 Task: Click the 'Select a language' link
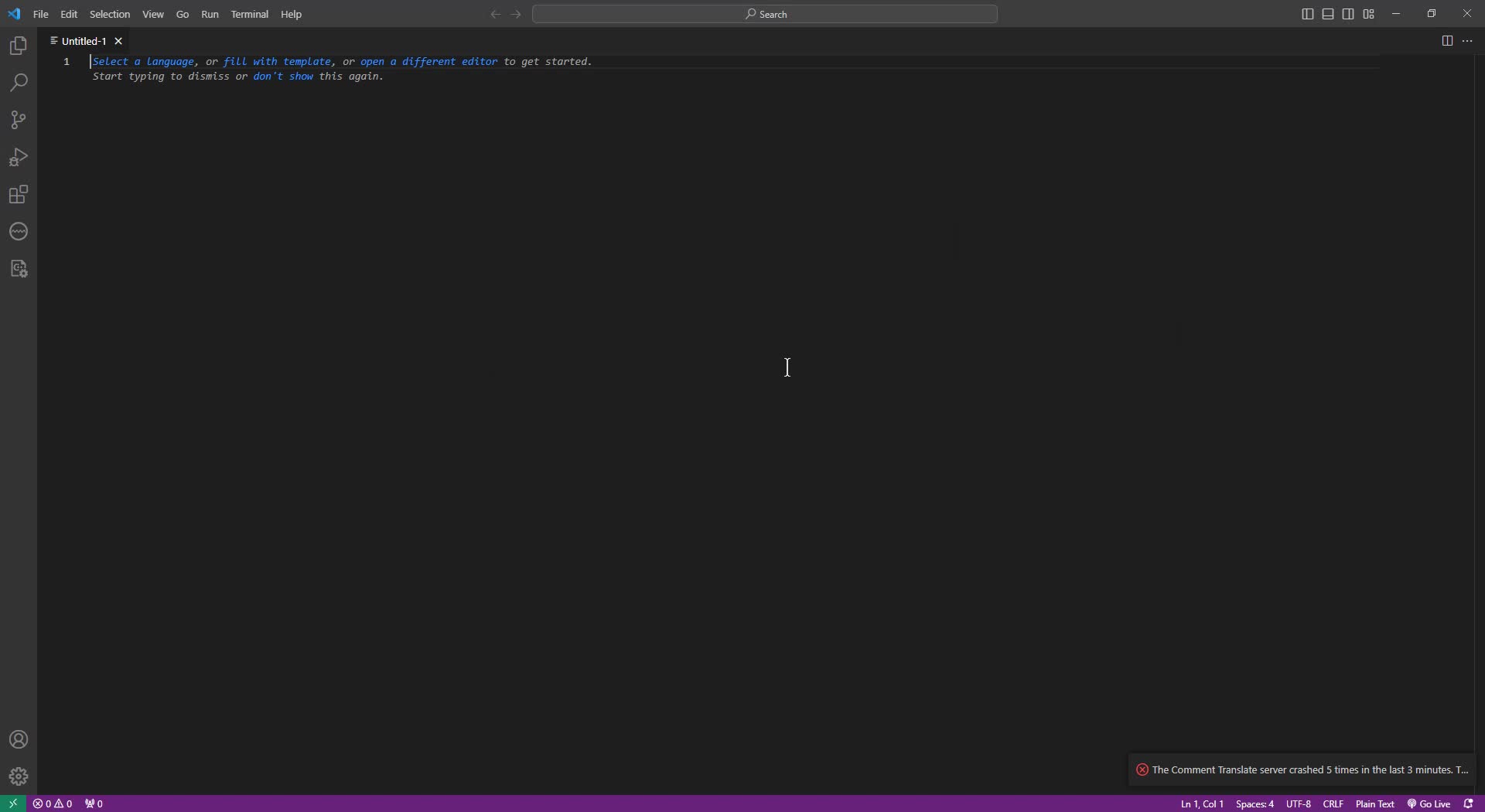(143, 62)
